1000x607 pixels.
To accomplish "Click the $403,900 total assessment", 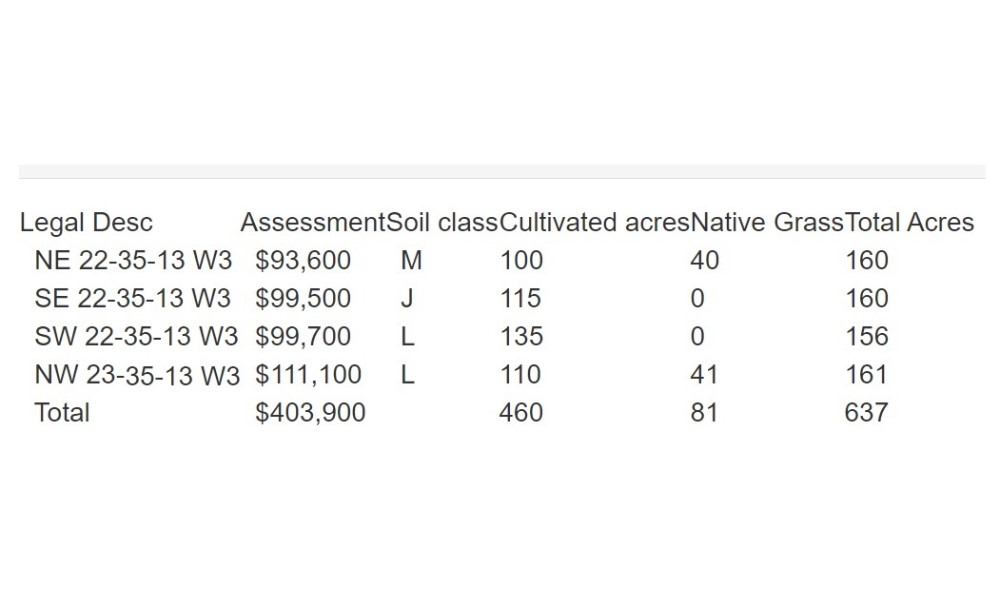I will pyautogui.click(x=311, y=413).
